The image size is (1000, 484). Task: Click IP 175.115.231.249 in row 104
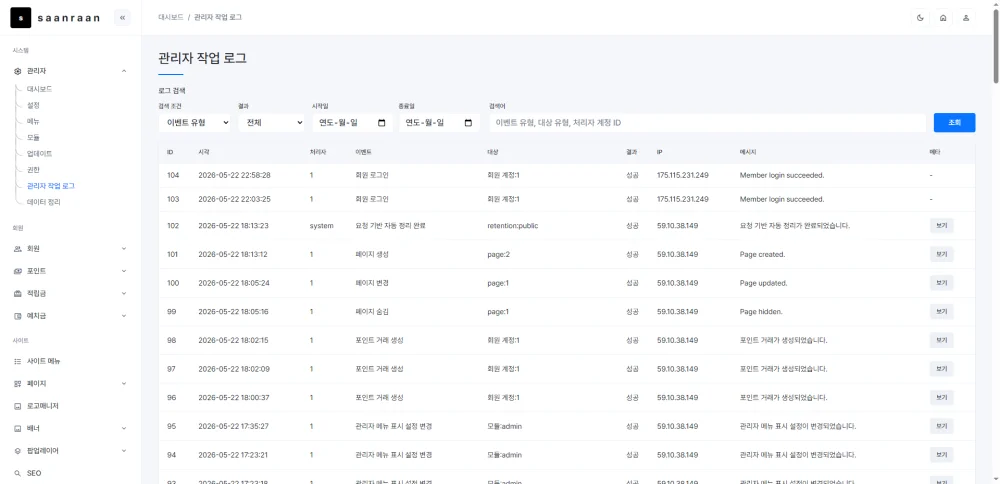coord(682,175)
